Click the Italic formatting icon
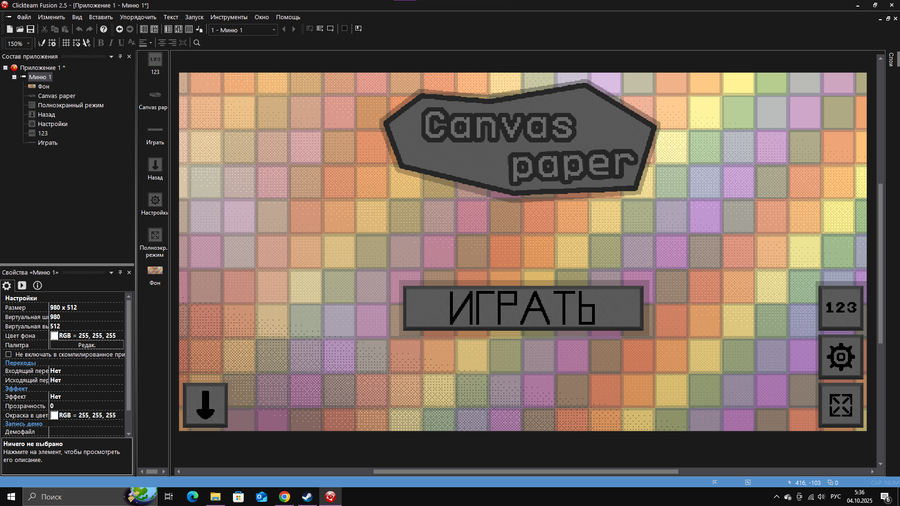 pos(111,43)
